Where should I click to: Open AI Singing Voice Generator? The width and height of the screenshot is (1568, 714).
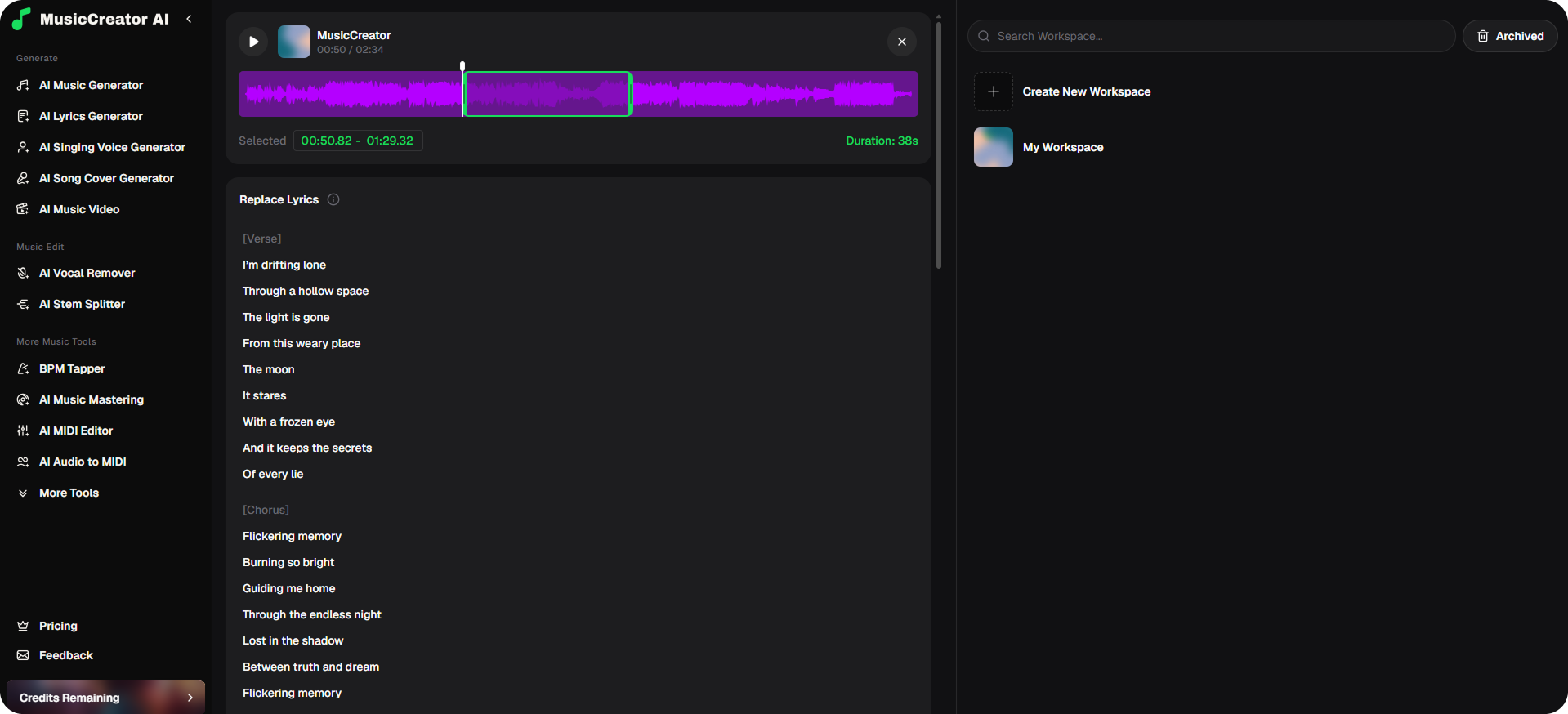pos(112,147)
